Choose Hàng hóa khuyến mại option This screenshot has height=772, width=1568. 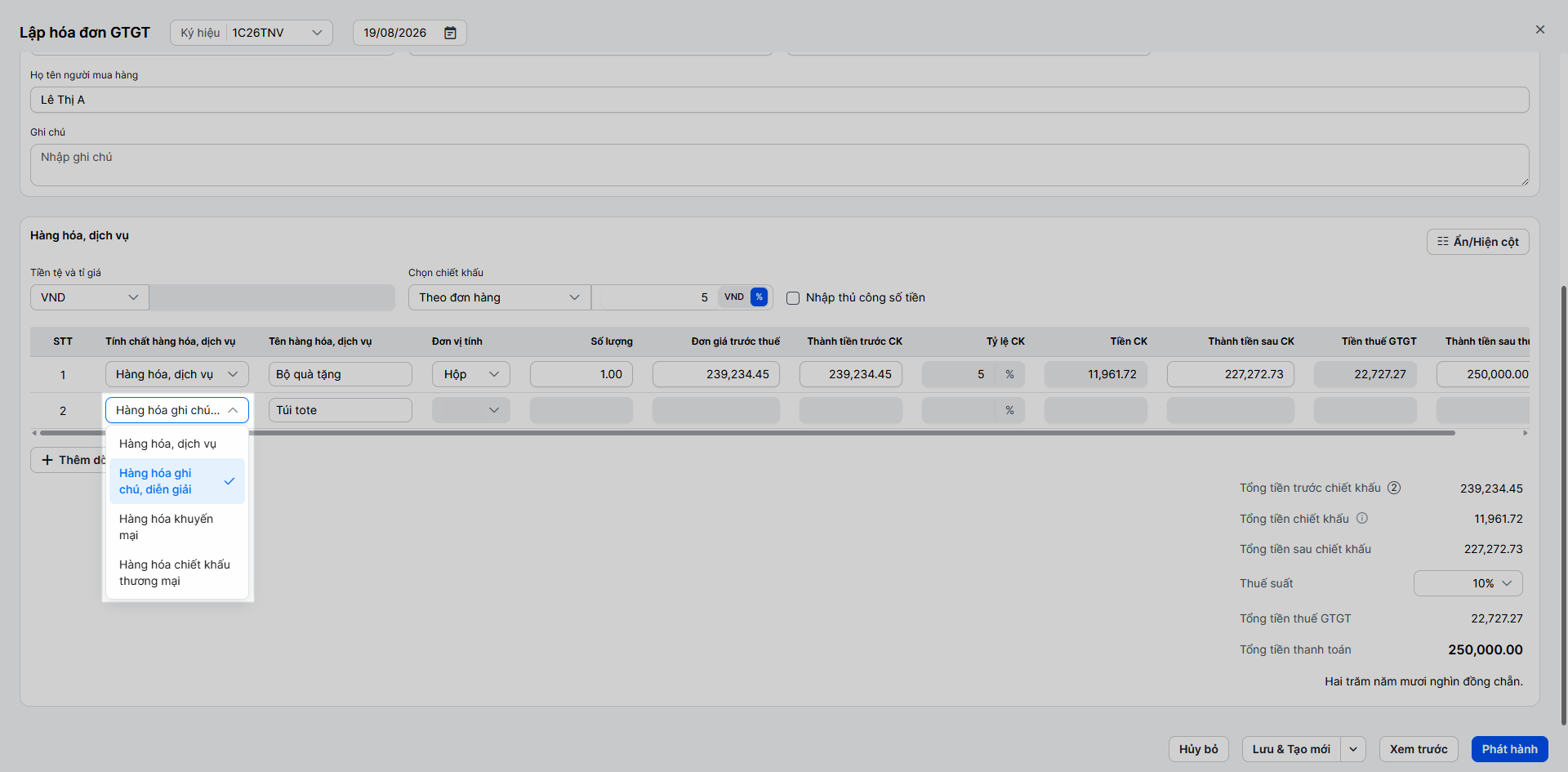tap(177, 527)
